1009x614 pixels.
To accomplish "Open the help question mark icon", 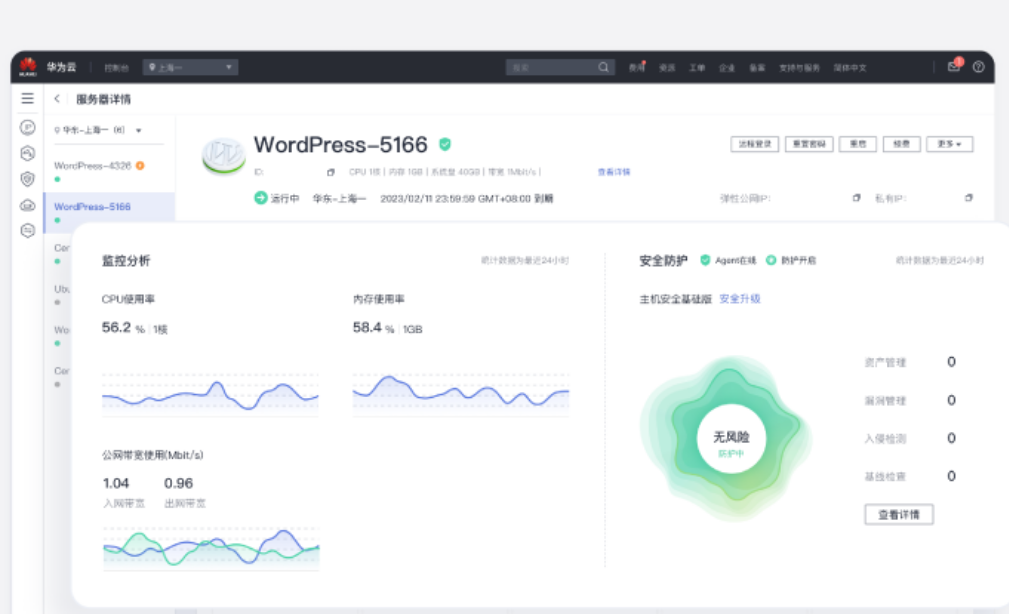I will (x=979, y=67).
